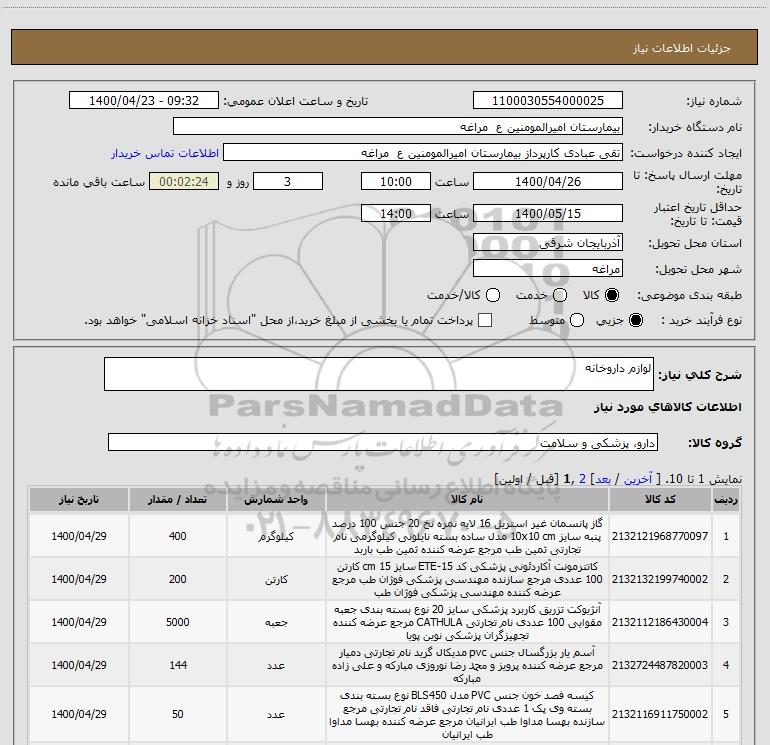Click the unit کیلوگرم in row 1
770x745 pixels.
click(x=276, y=536)
